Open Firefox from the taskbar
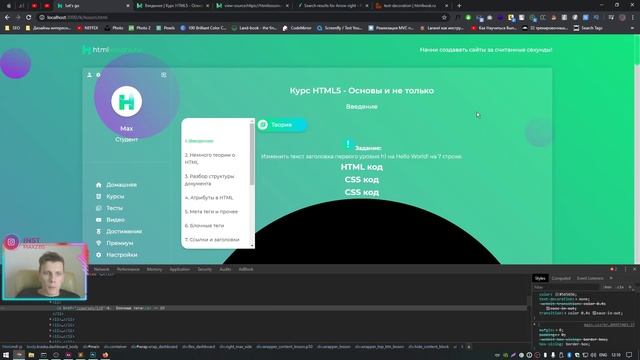Screen dimensions: 640x360 click(x=105, y=355)
